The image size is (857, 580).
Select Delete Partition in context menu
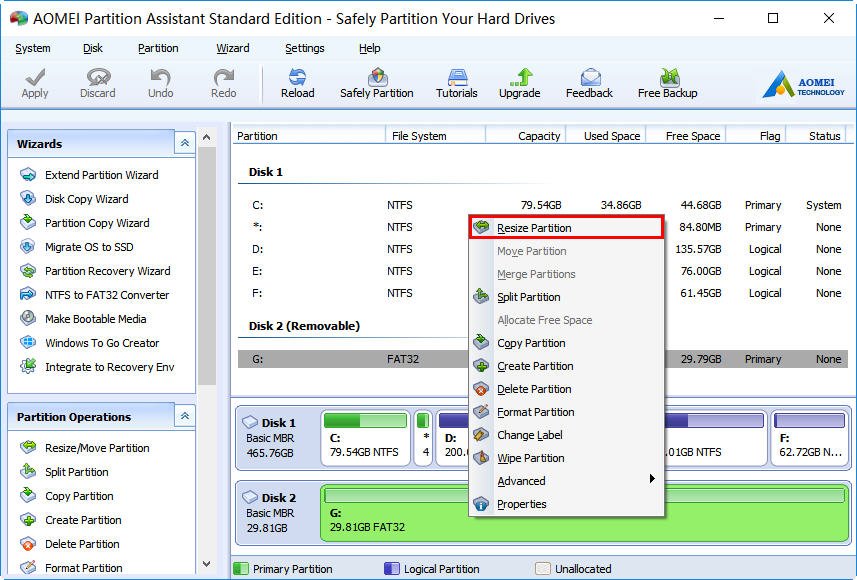pos(566,389)
